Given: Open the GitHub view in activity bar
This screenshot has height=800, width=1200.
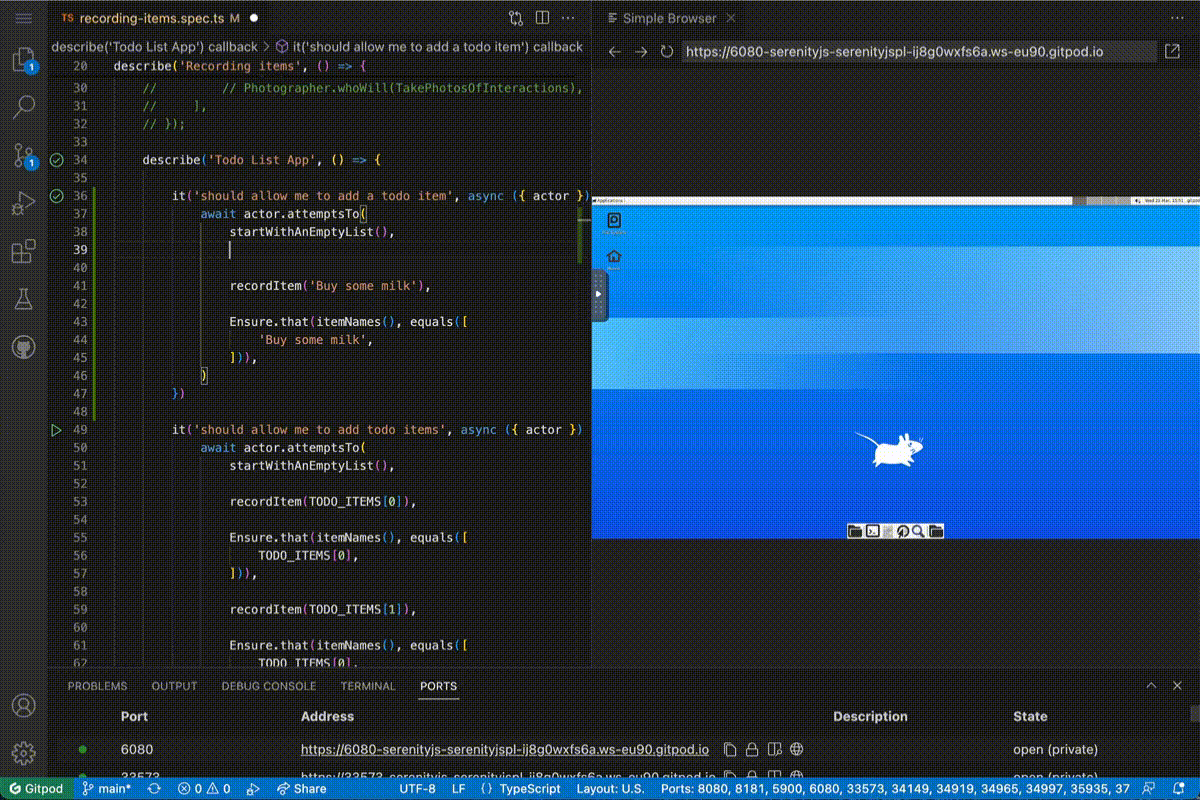Looking at the screenshot, I should click(x=24, y=347).
